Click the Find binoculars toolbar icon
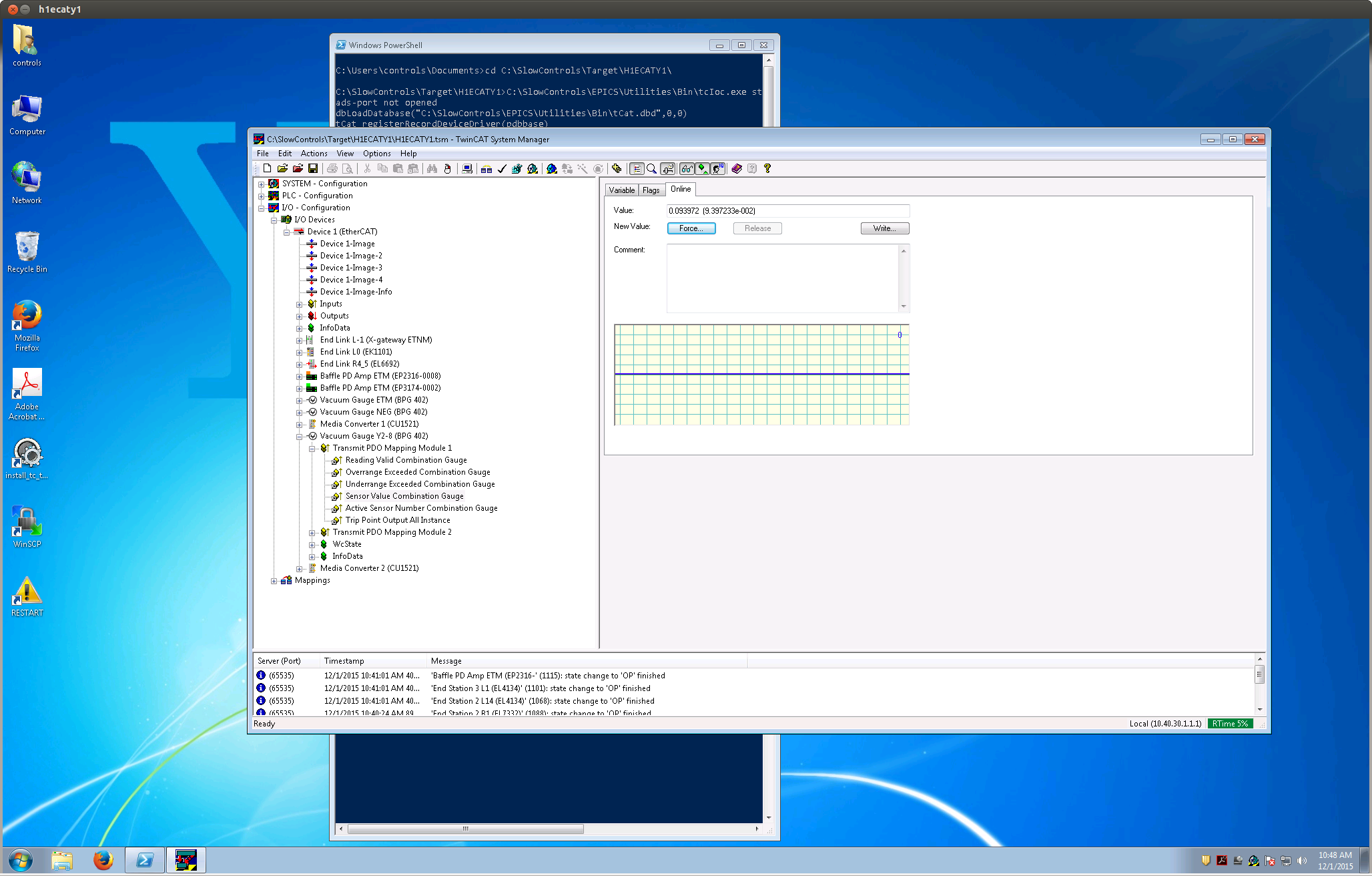The image size is (1372, 876). 432,169
